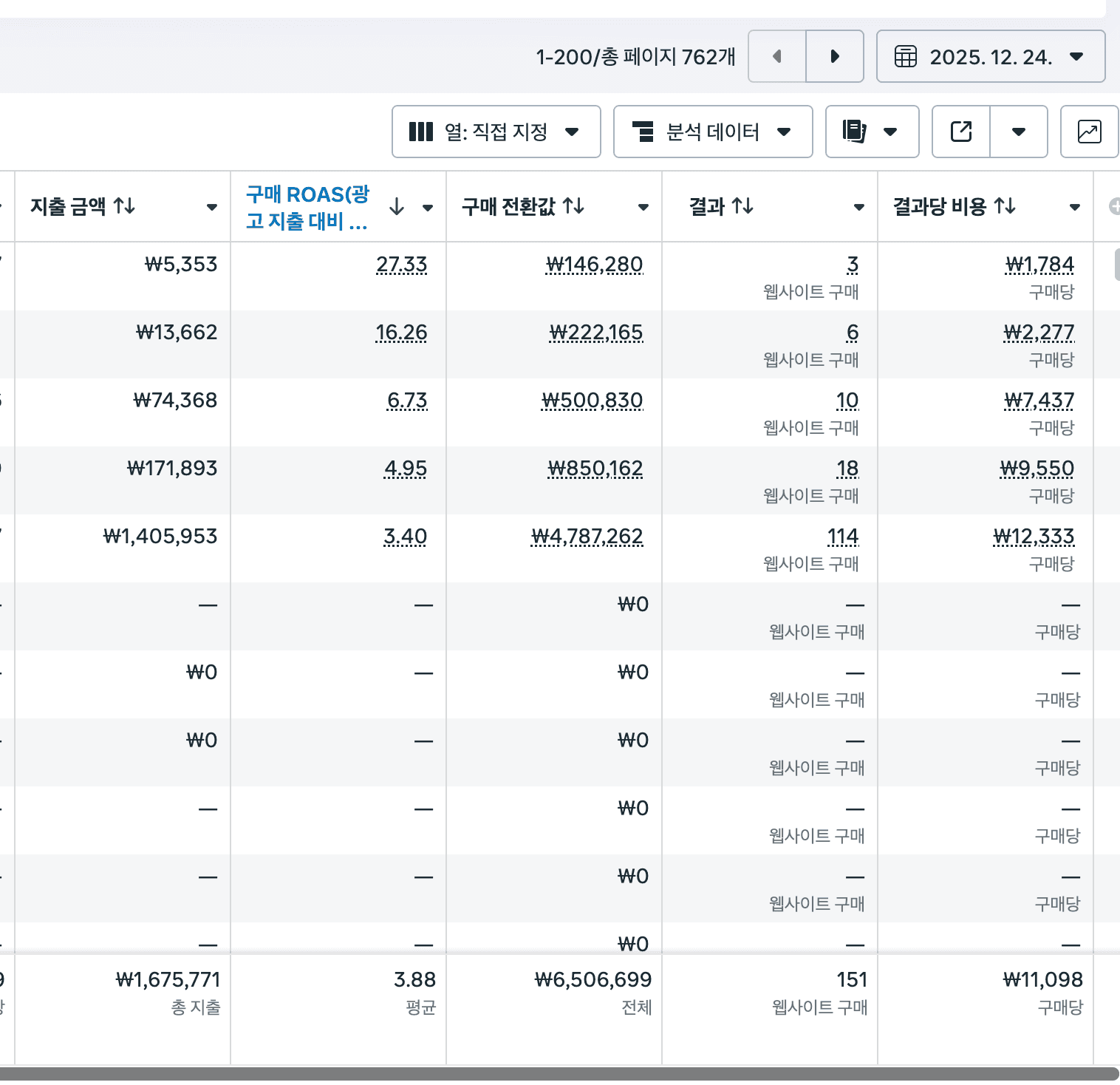Image resolution: width=1120 pixels, height=1085 pixels.
Task: Open 구매 전환값 column options caret
Action: (x=643, y=207)
